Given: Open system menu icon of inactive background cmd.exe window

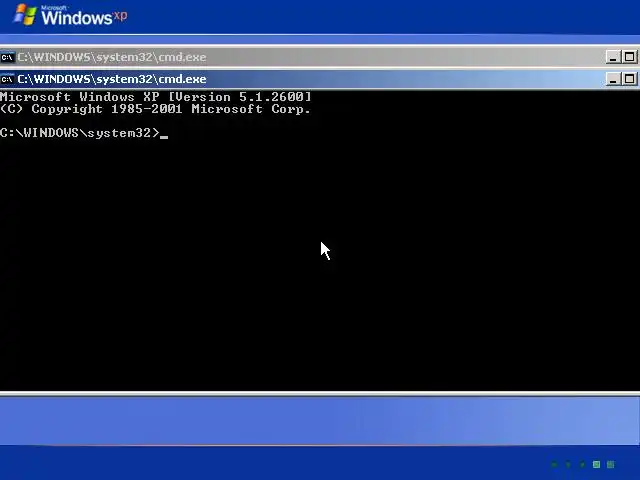Looking at the screenshot, I should (7, 57).
